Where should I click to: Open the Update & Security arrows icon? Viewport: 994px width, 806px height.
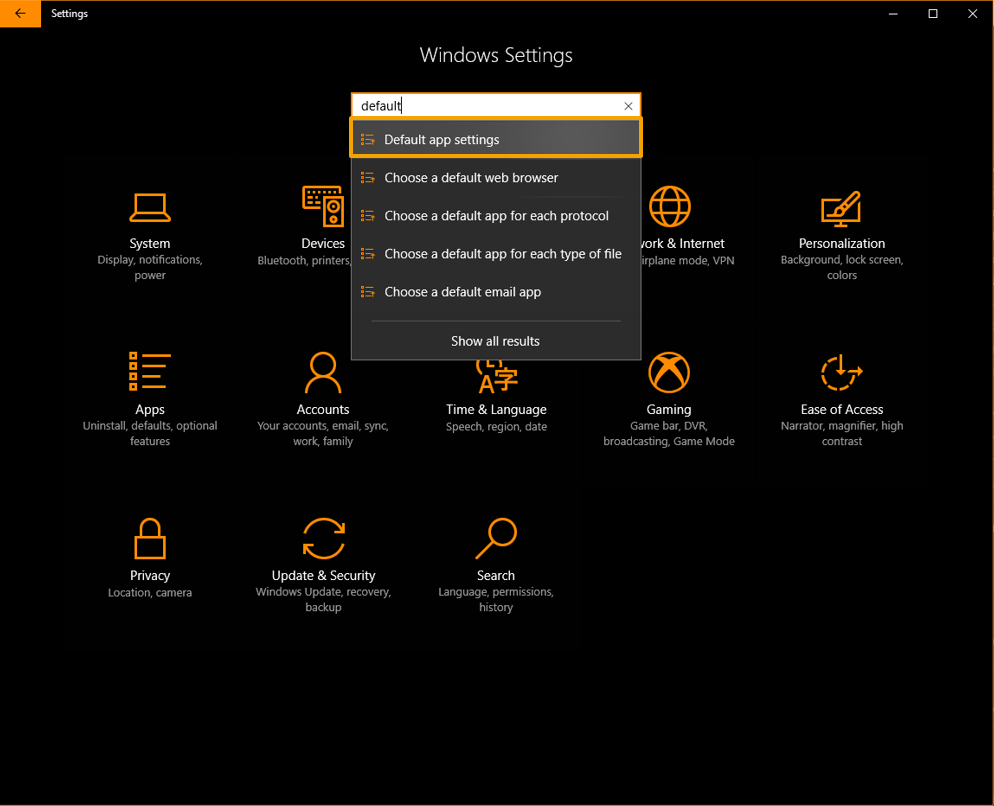click(x=323, y=538)
